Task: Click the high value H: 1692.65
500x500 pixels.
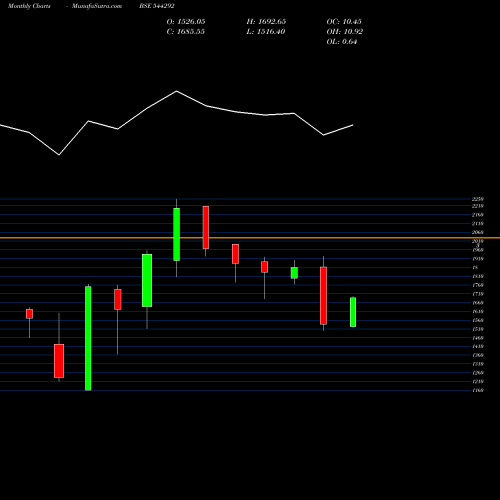Action: (x=266, y=22)
